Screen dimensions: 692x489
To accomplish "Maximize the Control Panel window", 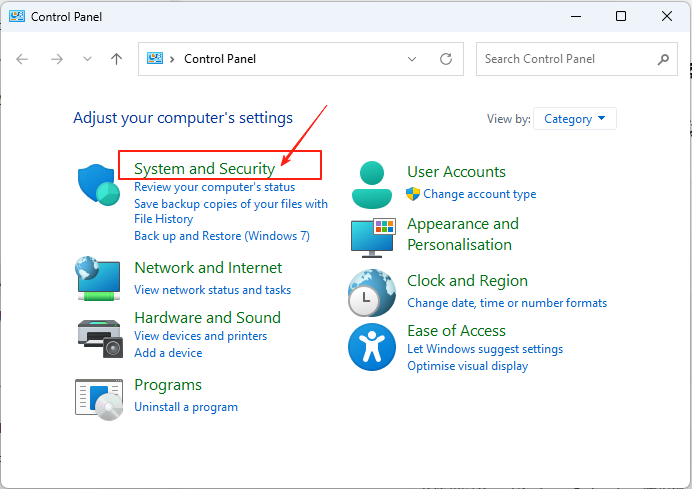I will tap(621, 16).
